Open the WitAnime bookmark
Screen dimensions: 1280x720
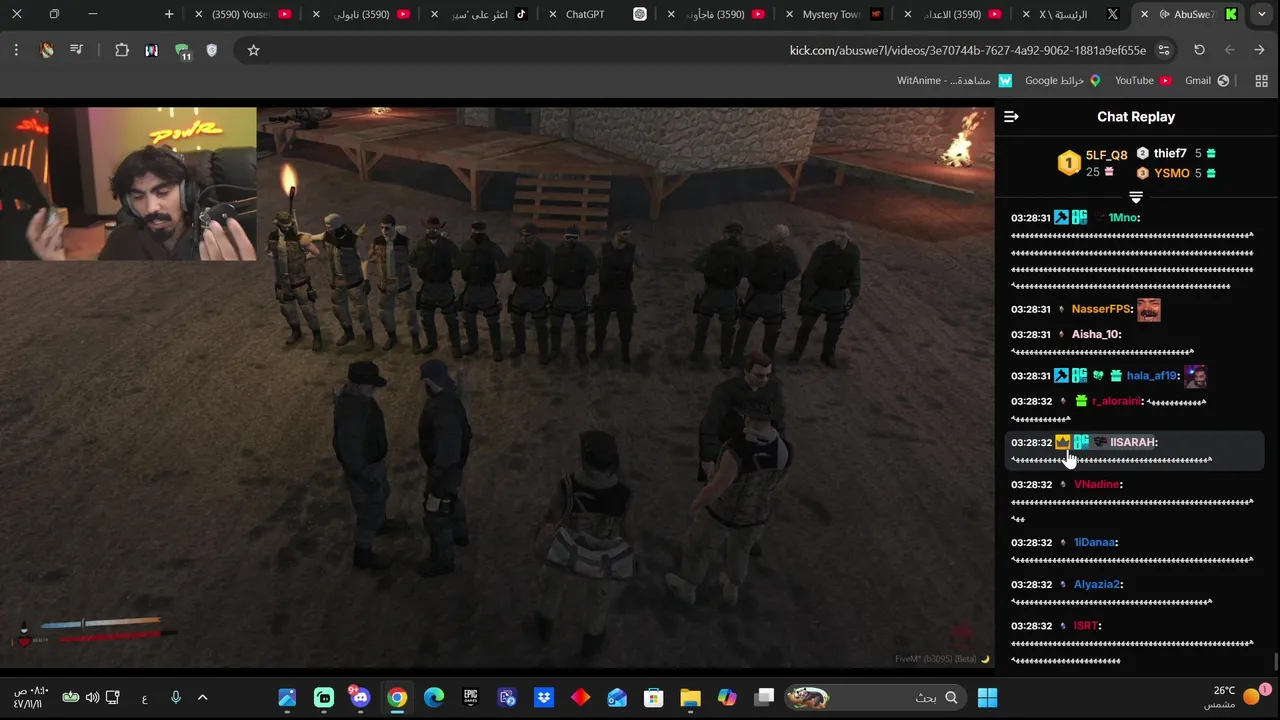(955, 81)
